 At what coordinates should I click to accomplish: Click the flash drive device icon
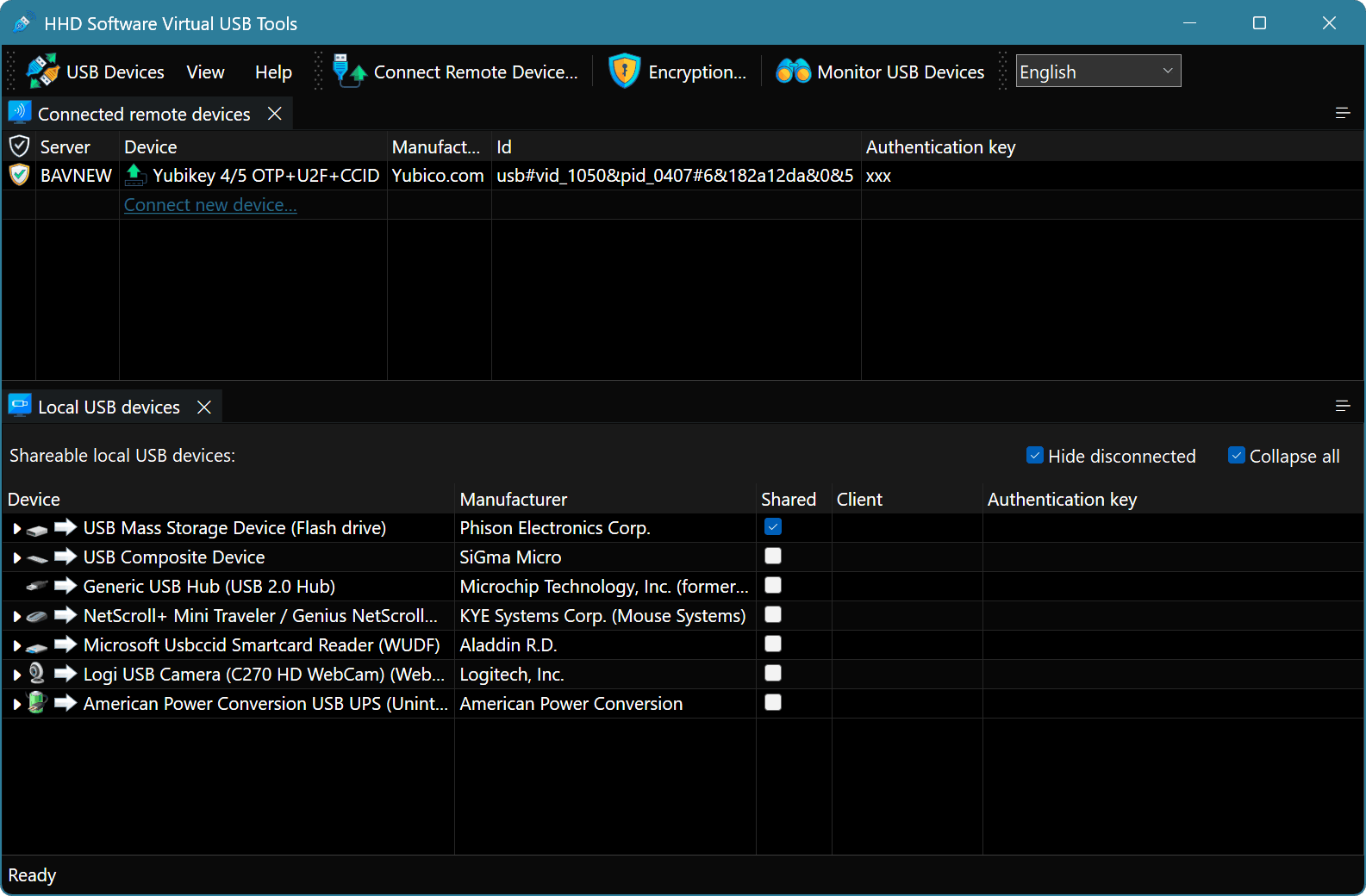(37, 530)
